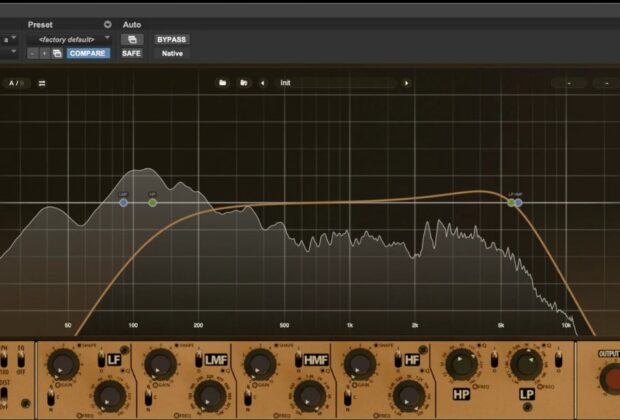Click the red OUTPUT knob

(x=612, y=379)
